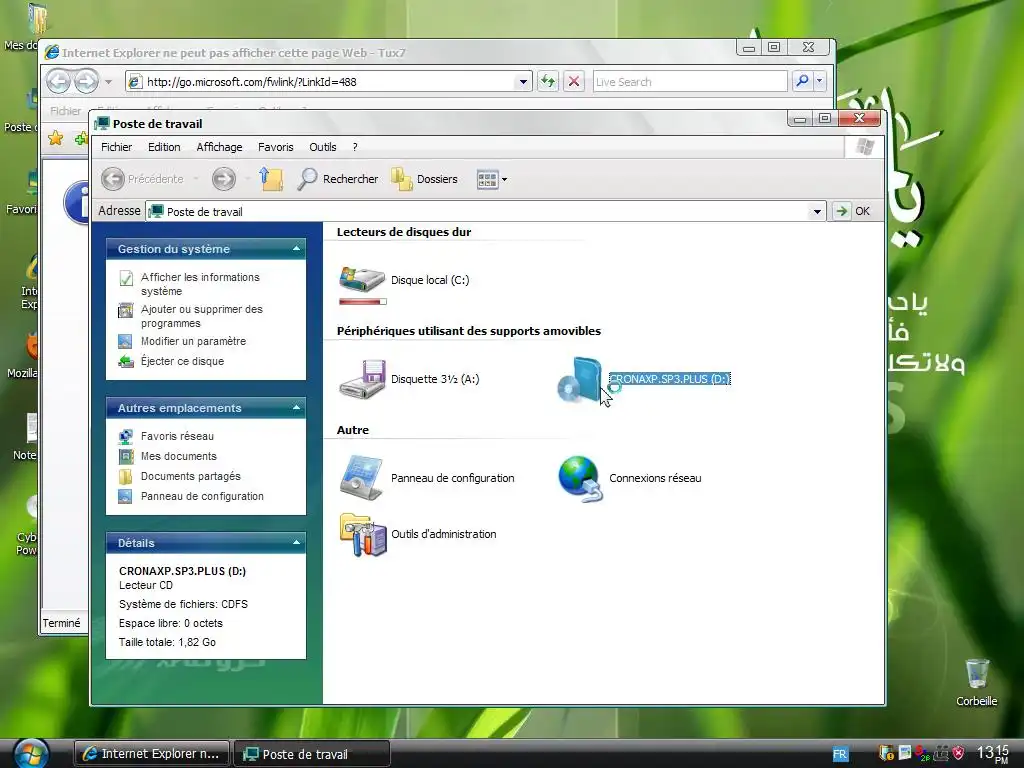
Task: Click Live Search magnifier button
Action: [x=802, y=81]
